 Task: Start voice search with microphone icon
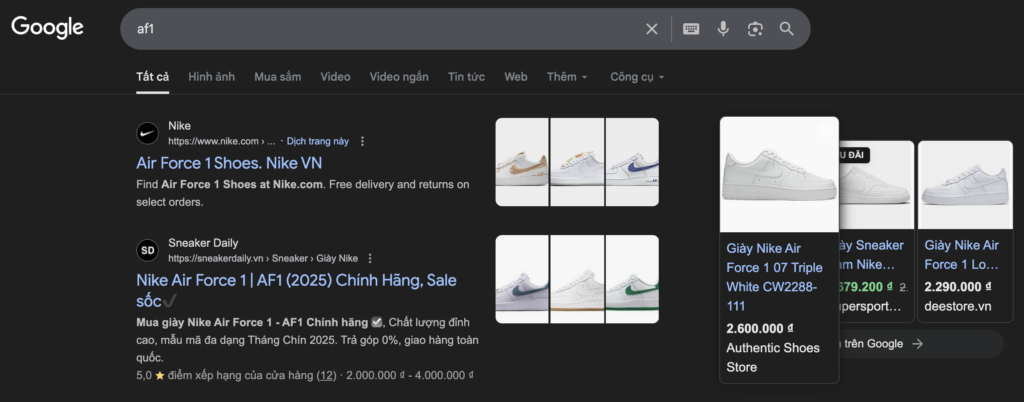click(723, 29)
